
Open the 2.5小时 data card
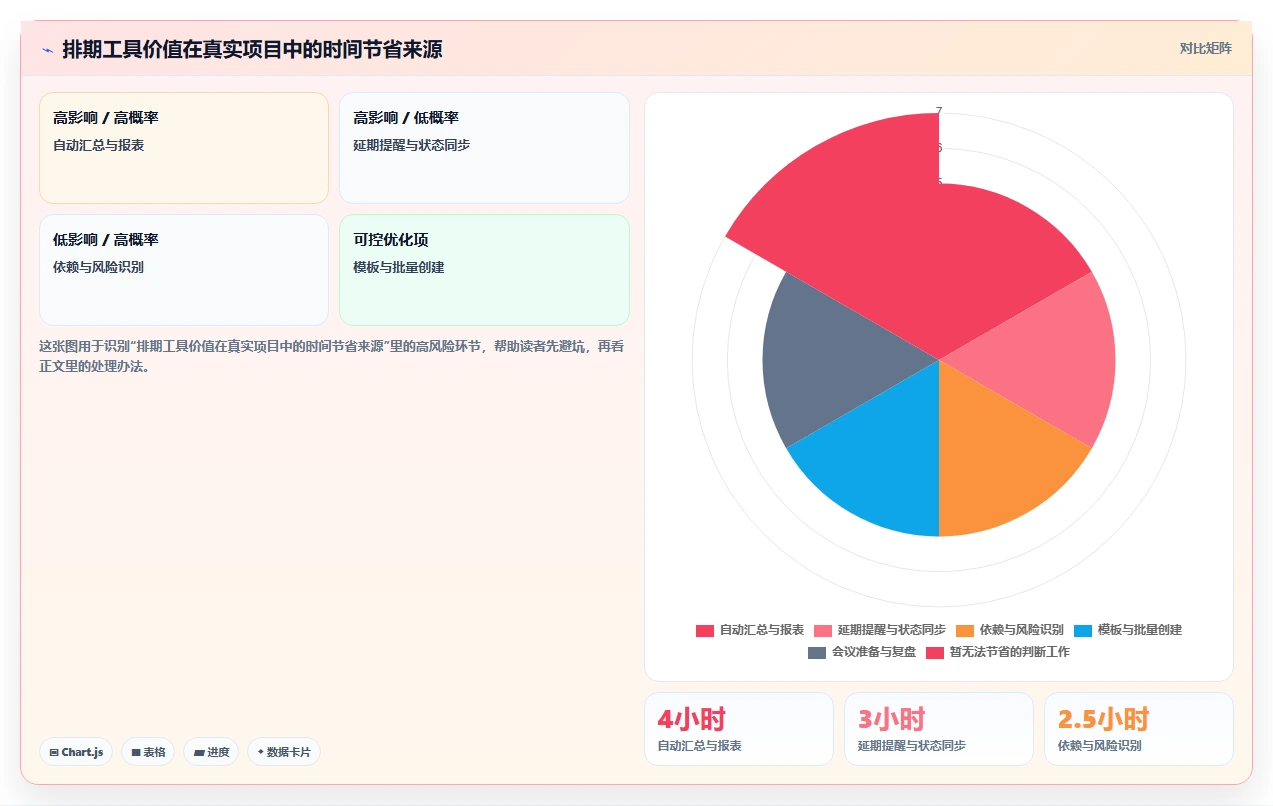pos(1139,729)
